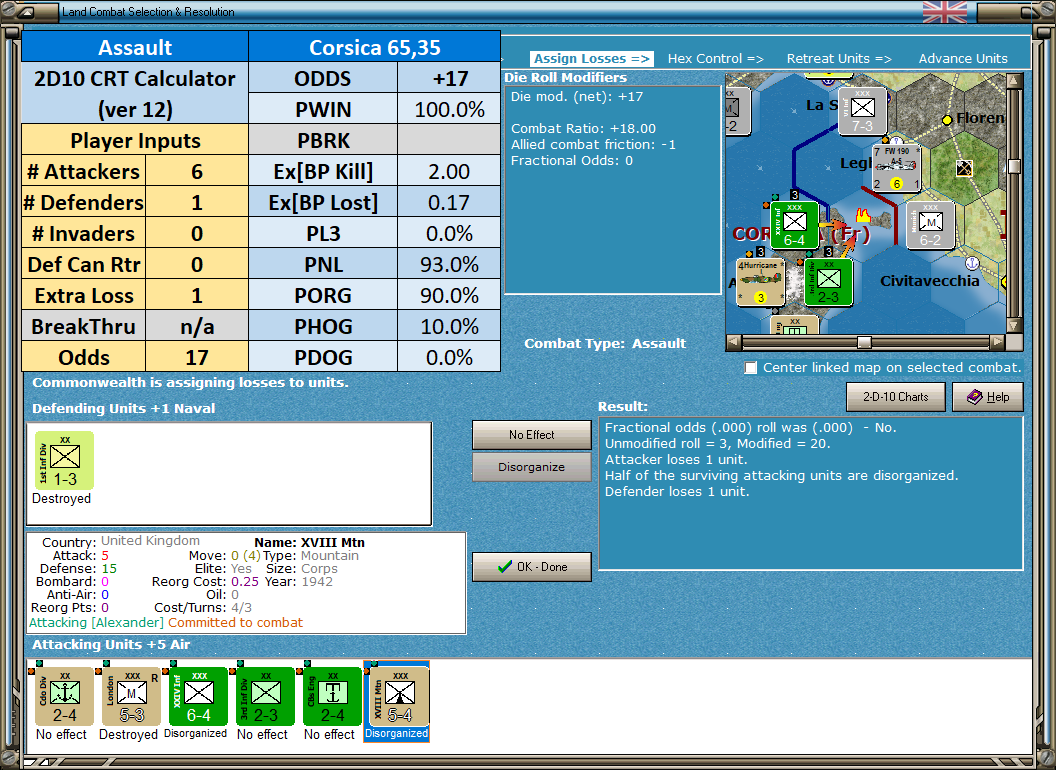This screenshot has height=770, width=1056.
Task: Click the No Effect button
Action: point(531,435)
